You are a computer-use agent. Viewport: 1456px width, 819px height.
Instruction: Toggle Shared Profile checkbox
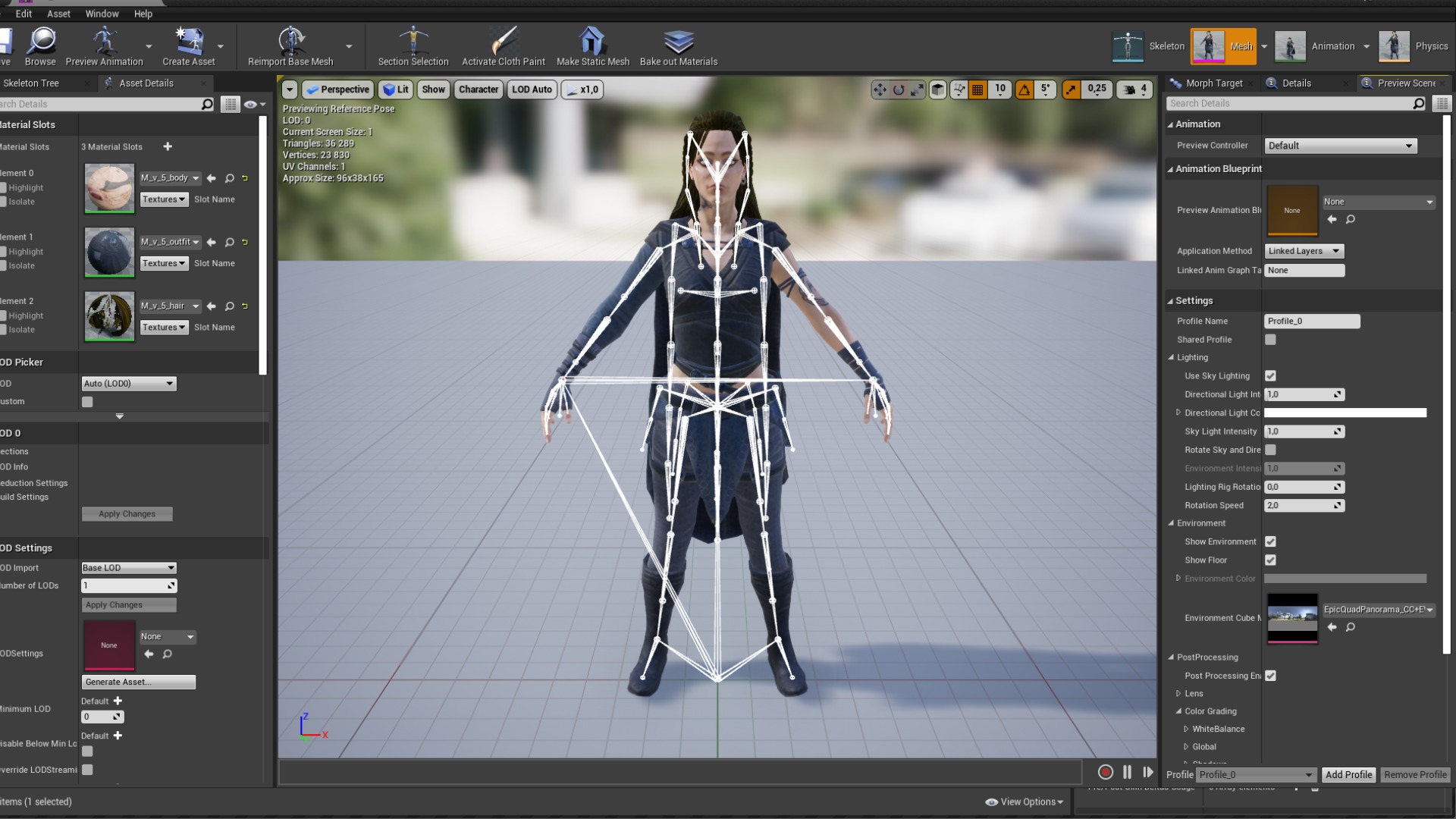(x=1270, y=340)
